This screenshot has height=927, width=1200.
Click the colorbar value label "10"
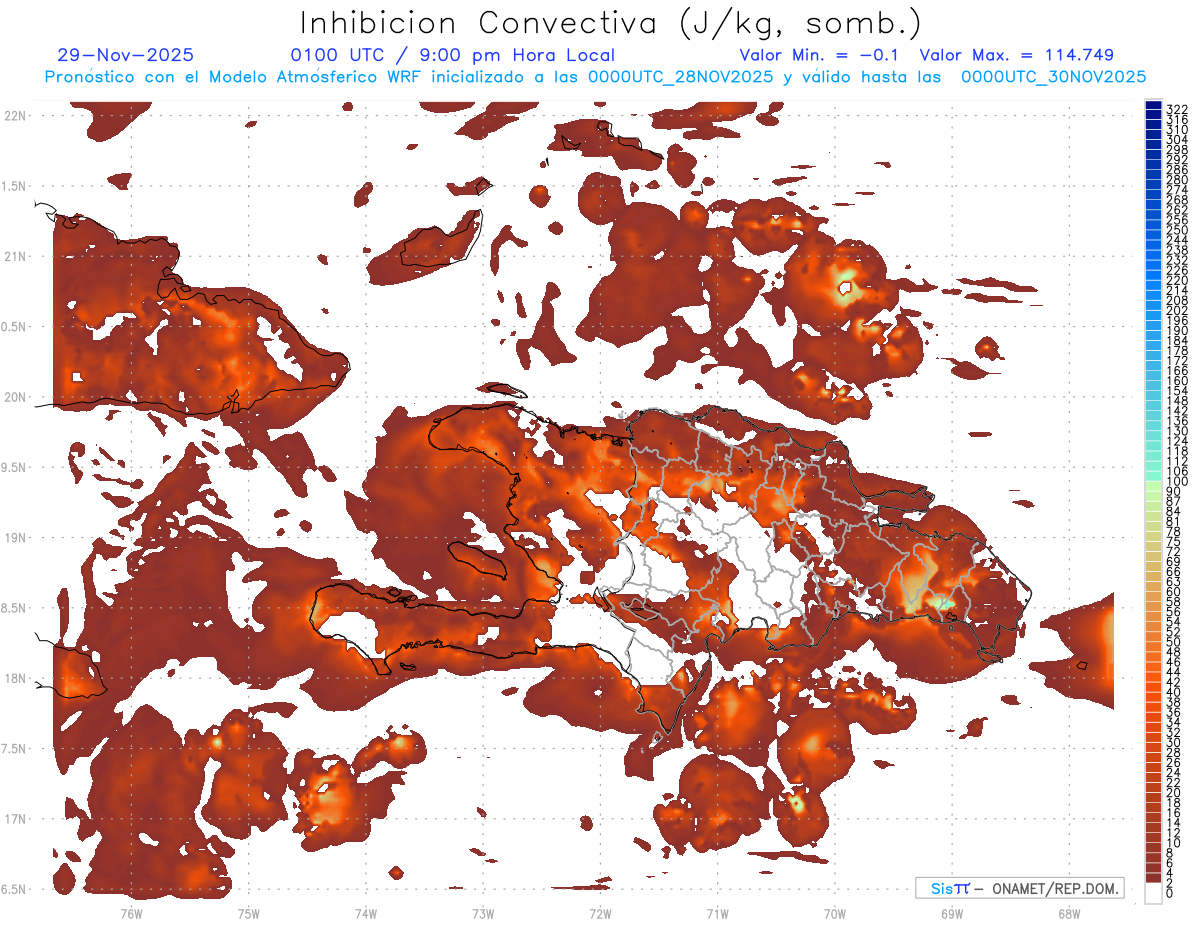(1173, 843)
